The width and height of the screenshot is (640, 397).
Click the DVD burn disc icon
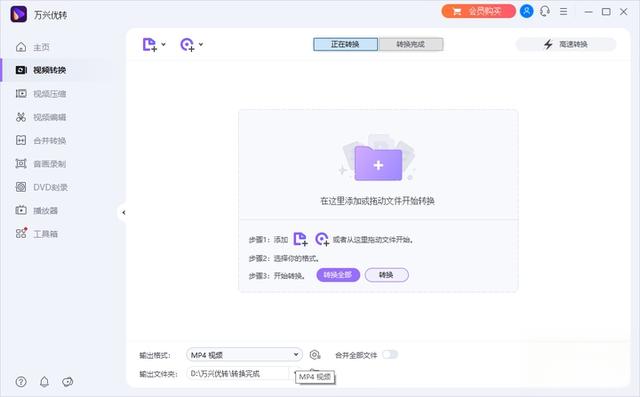point(21,187)
